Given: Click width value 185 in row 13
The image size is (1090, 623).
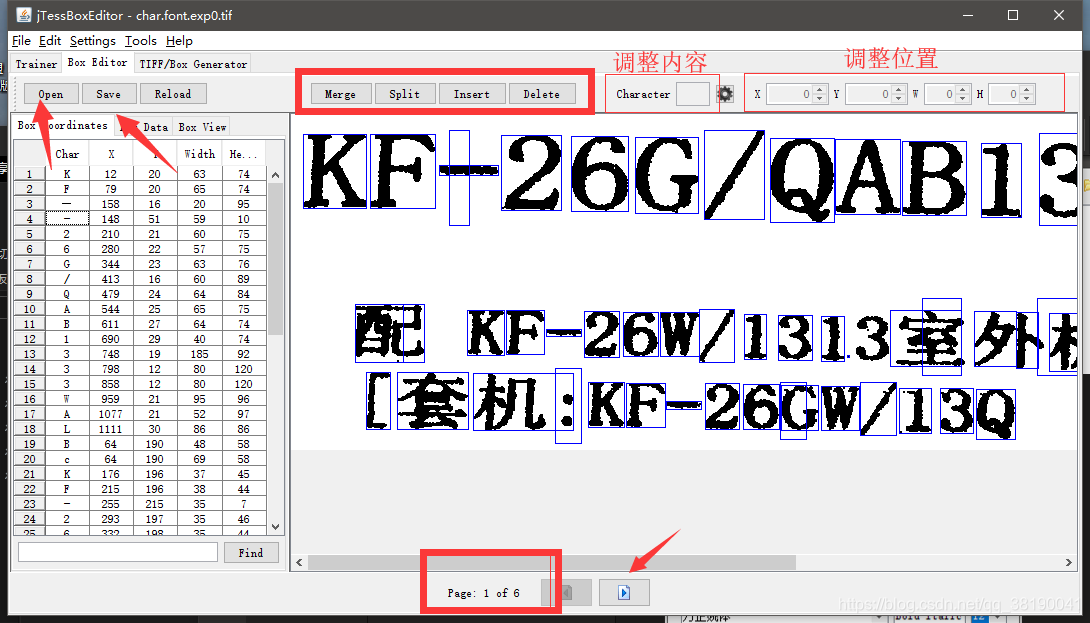Looking at the screenshot, I should [200, 354].
